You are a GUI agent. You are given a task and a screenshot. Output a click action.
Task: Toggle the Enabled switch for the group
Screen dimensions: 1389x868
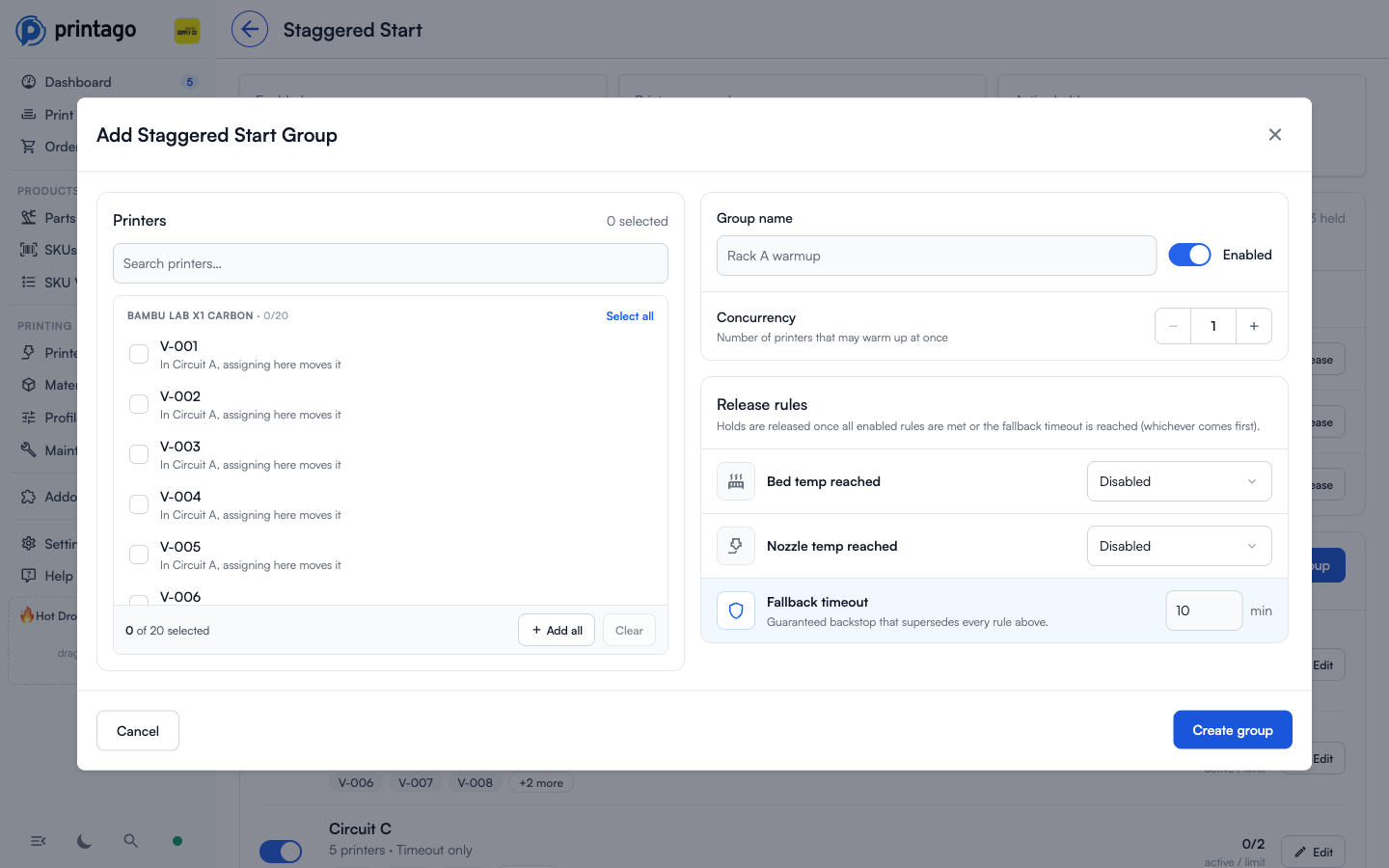point(1189,255)
